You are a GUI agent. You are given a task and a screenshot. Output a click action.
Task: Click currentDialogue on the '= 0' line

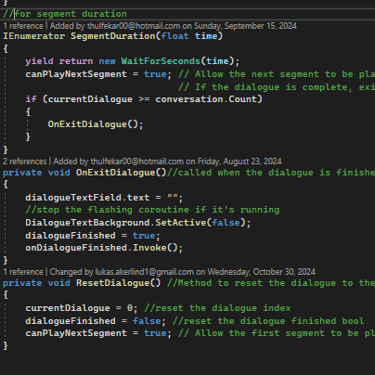tap(68, 308)
